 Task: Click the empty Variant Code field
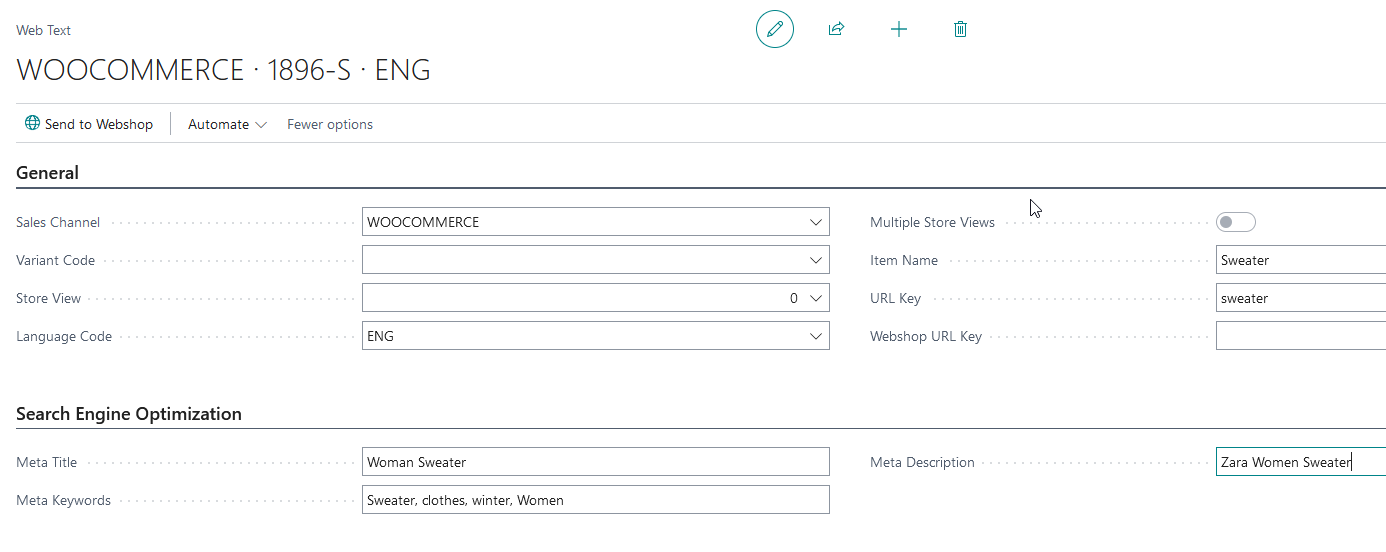(x=595, y=260)
